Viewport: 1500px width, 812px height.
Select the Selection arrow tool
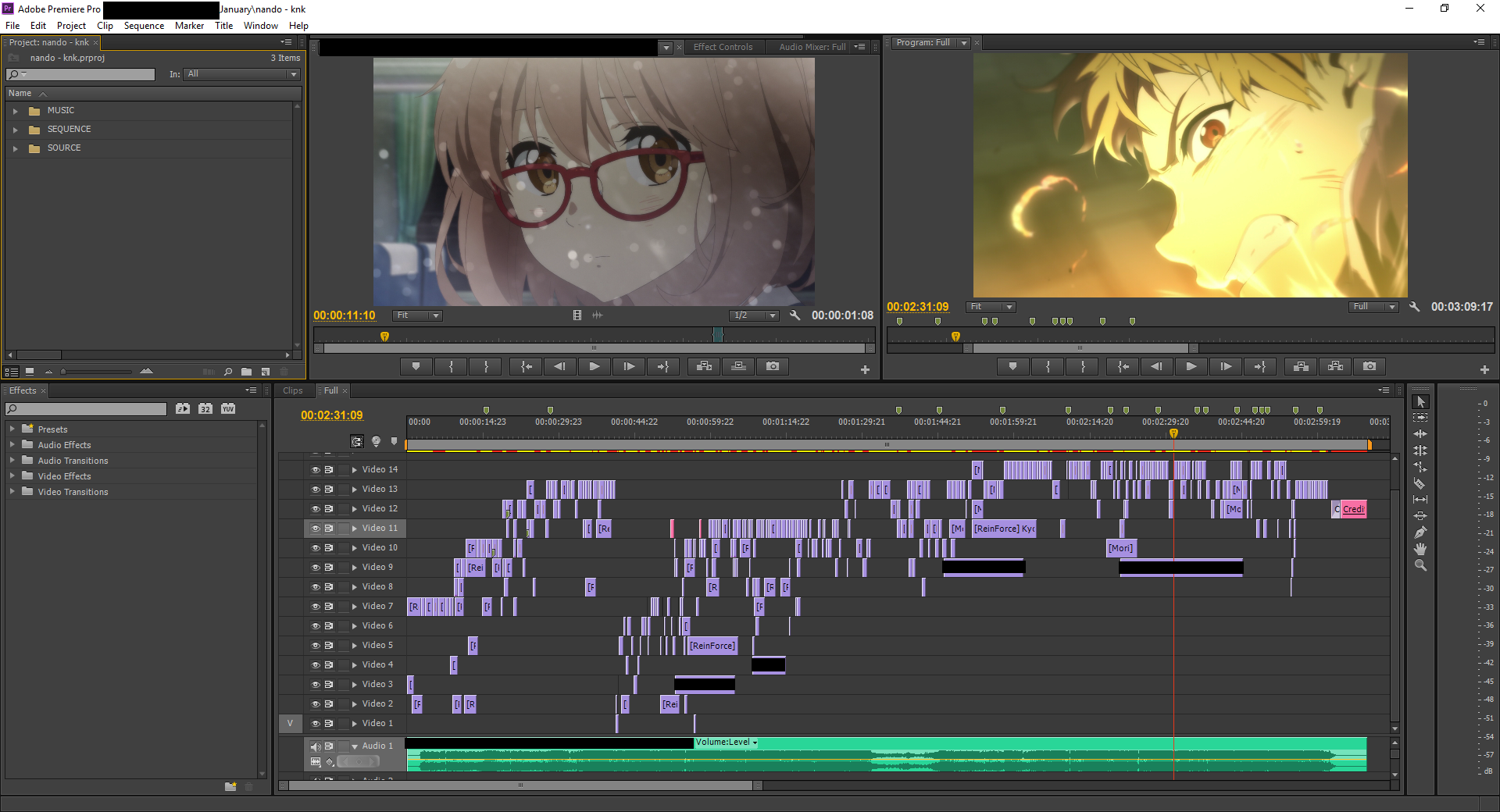(x=1420, y=401)
